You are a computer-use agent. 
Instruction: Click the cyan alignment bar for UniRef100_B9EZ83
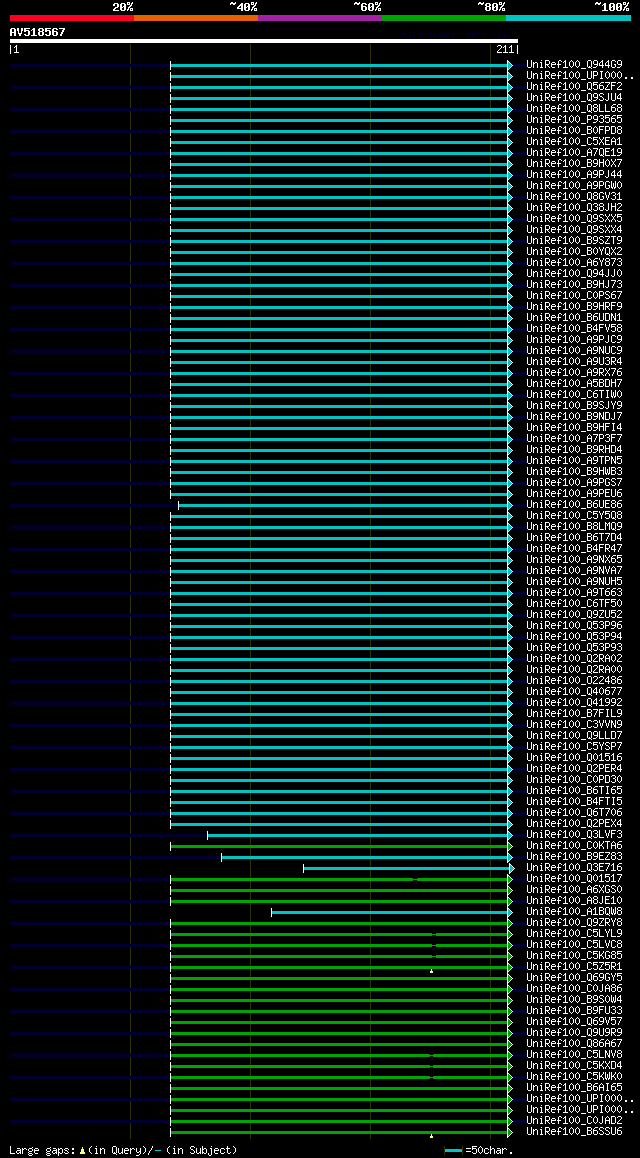[366, 857]
